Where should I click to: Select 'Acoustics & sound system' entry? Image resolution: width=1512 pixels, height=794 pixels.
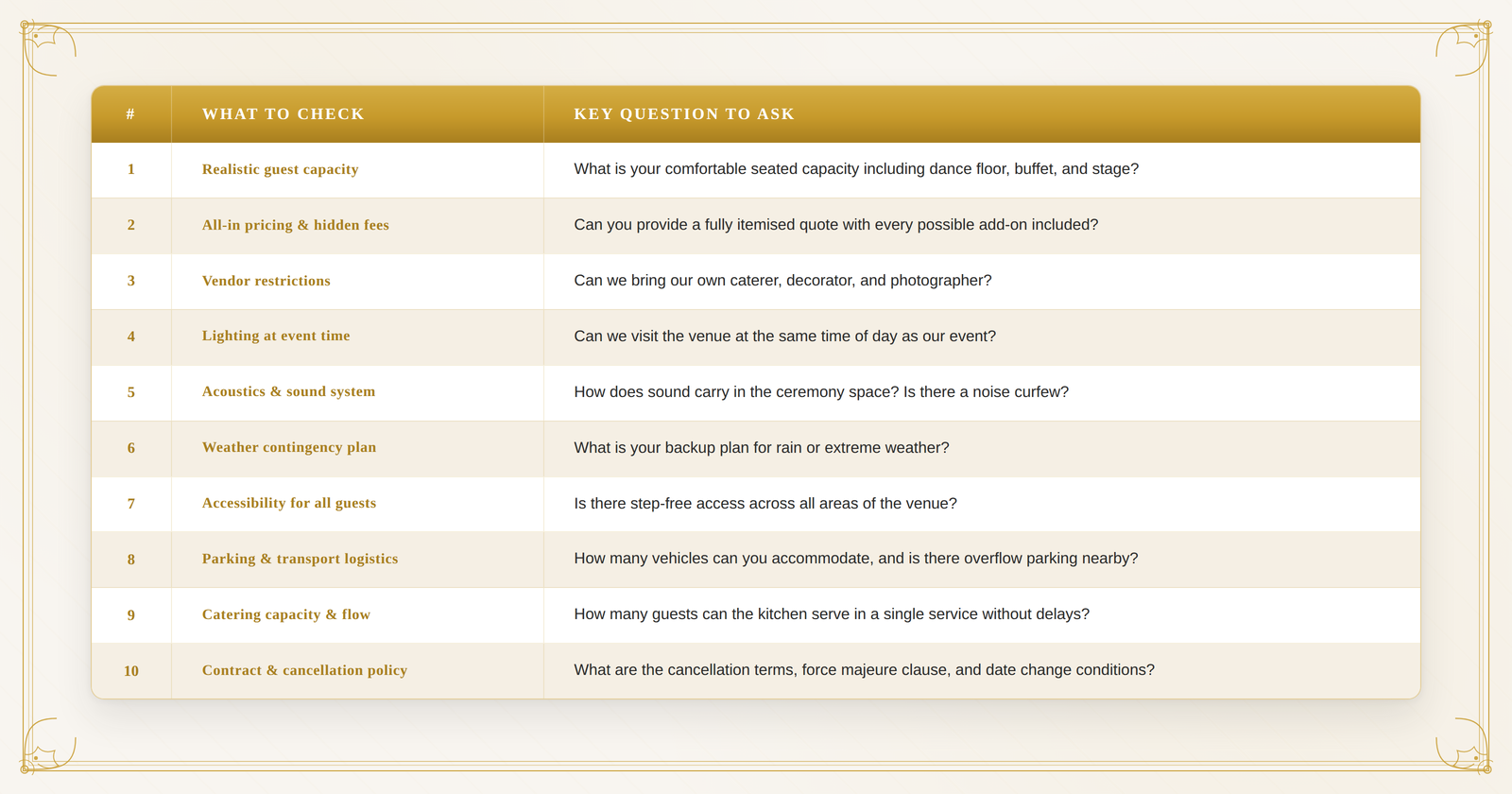click(288, 391)
